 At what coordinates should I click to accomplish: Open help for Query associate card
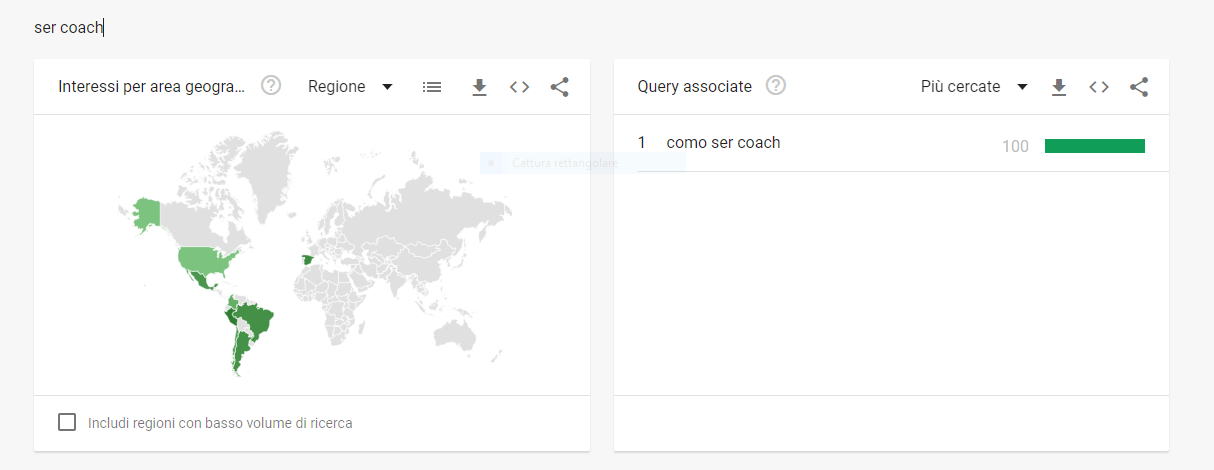[x=776, y=86]
